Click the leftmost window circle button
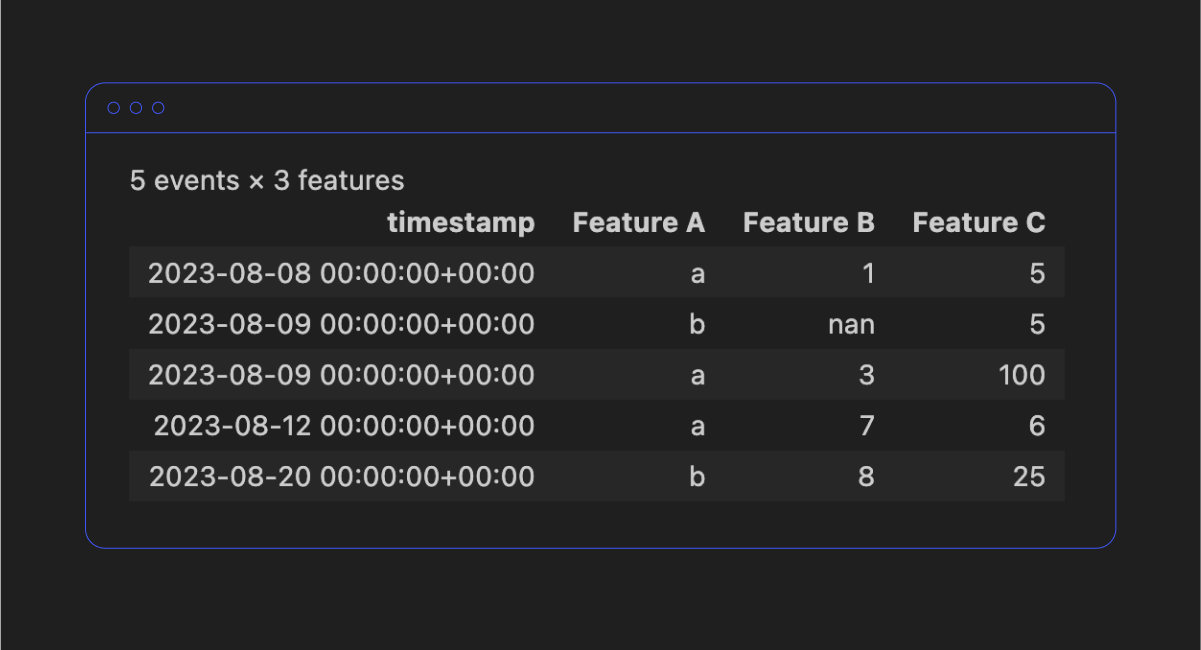The height and width of the screenshot is (650, 1201). tap(114, 108)
